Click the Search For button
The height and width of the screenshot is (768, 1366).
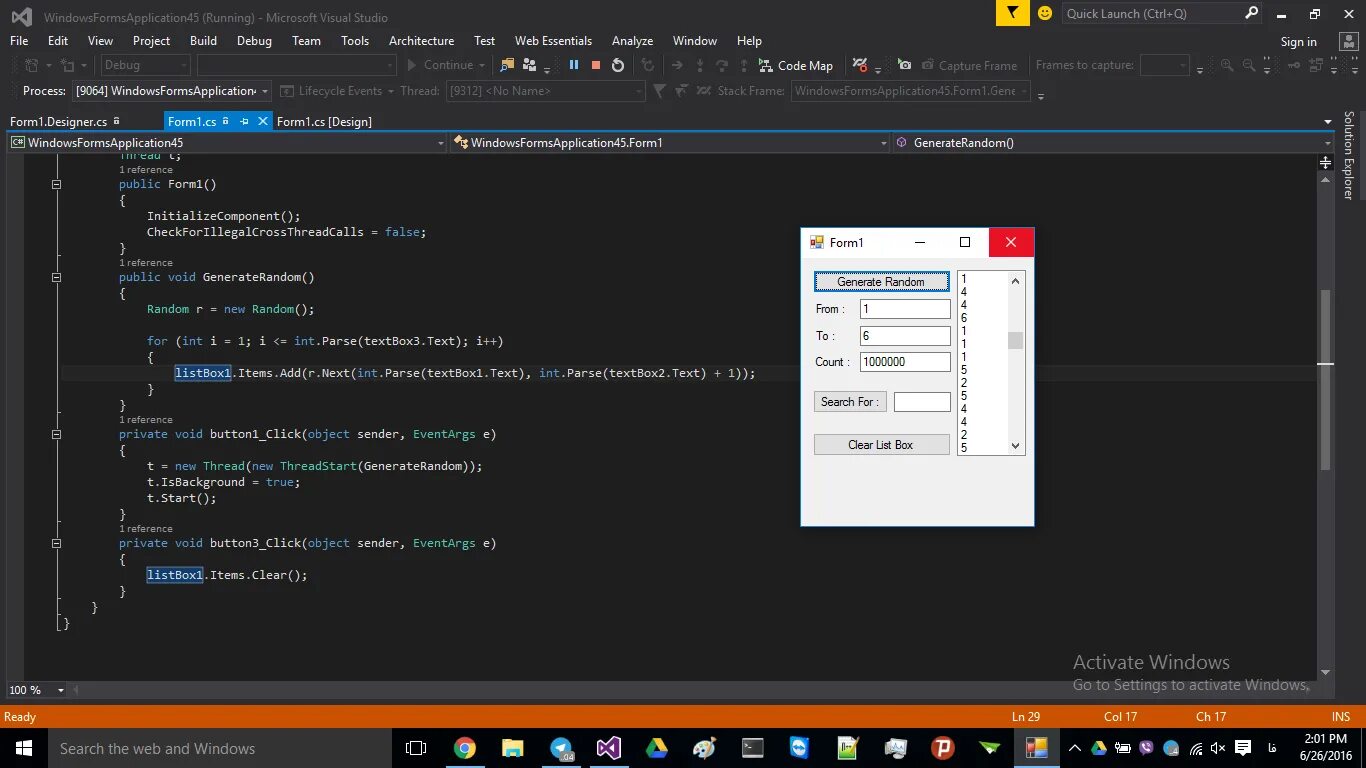[x=850, y=402]
